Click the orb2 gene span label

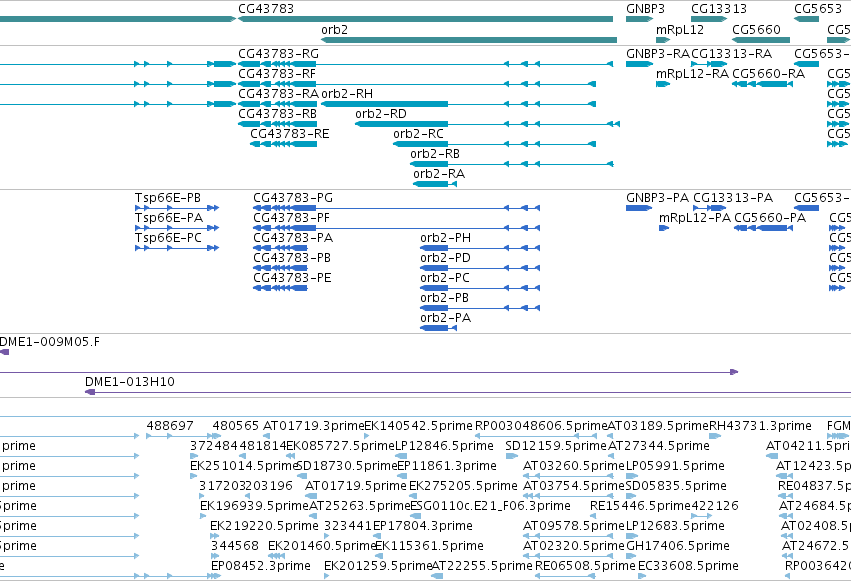[334, 30]
